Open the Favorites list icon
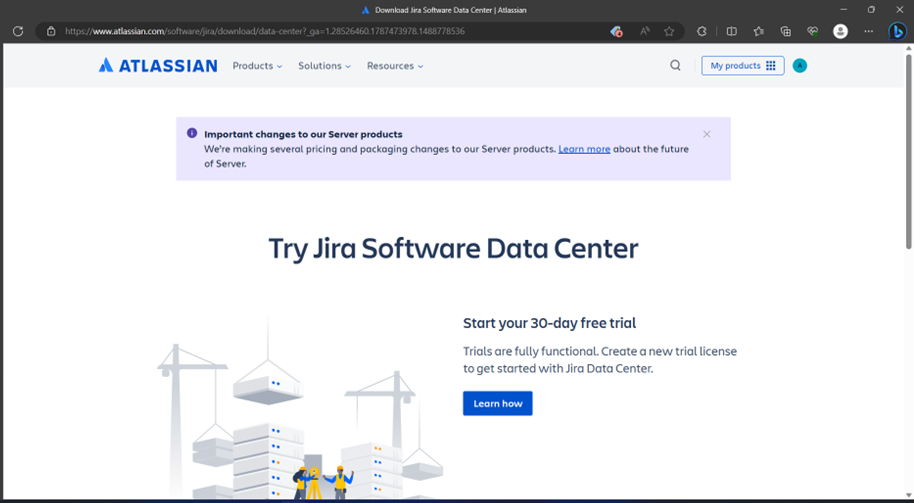Image resolution: width=914 pixels, height=503 pixels. click(x=758, y=31)
